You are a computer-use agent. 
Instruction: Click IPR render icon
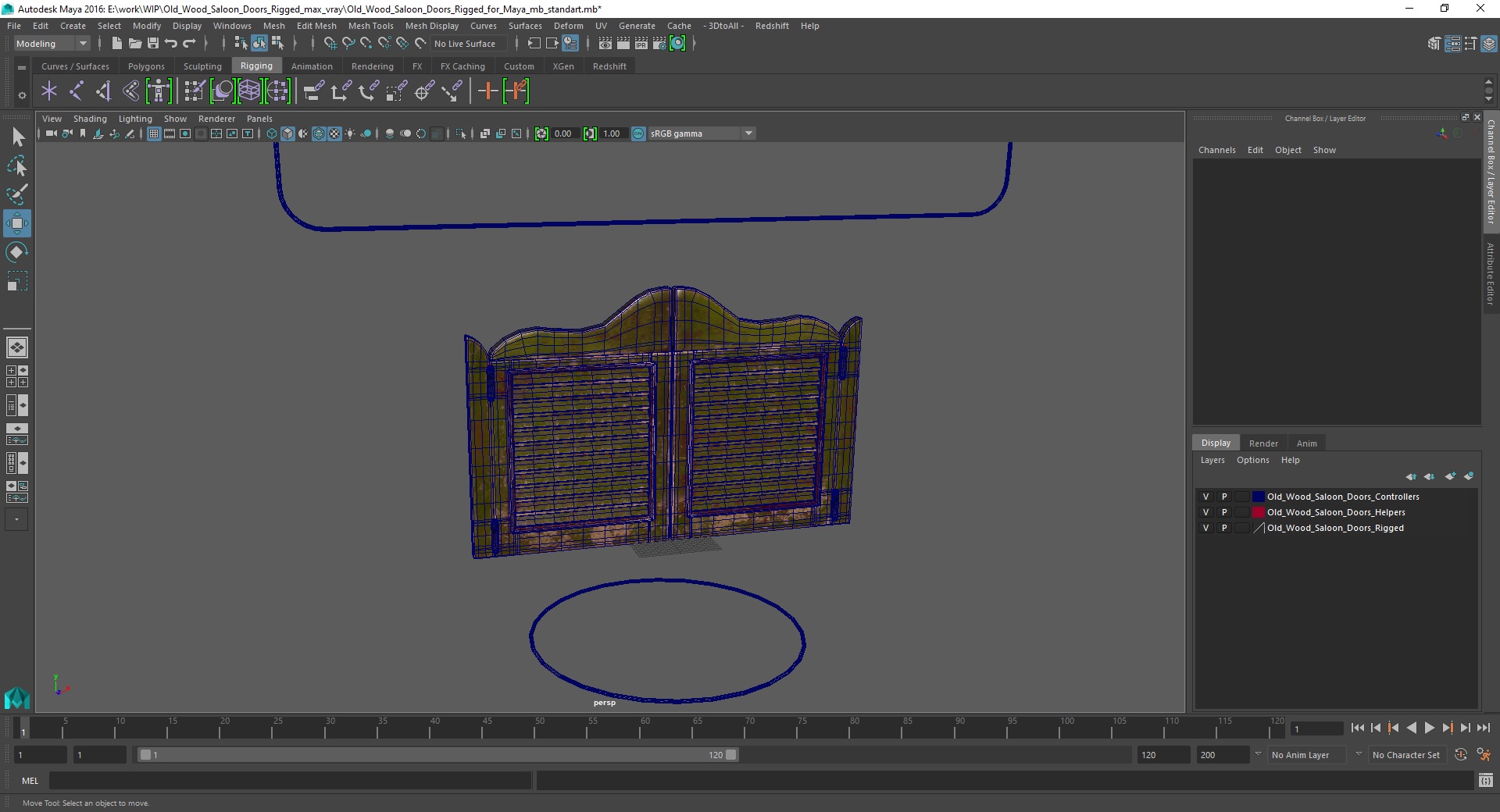tap(641, 44)
